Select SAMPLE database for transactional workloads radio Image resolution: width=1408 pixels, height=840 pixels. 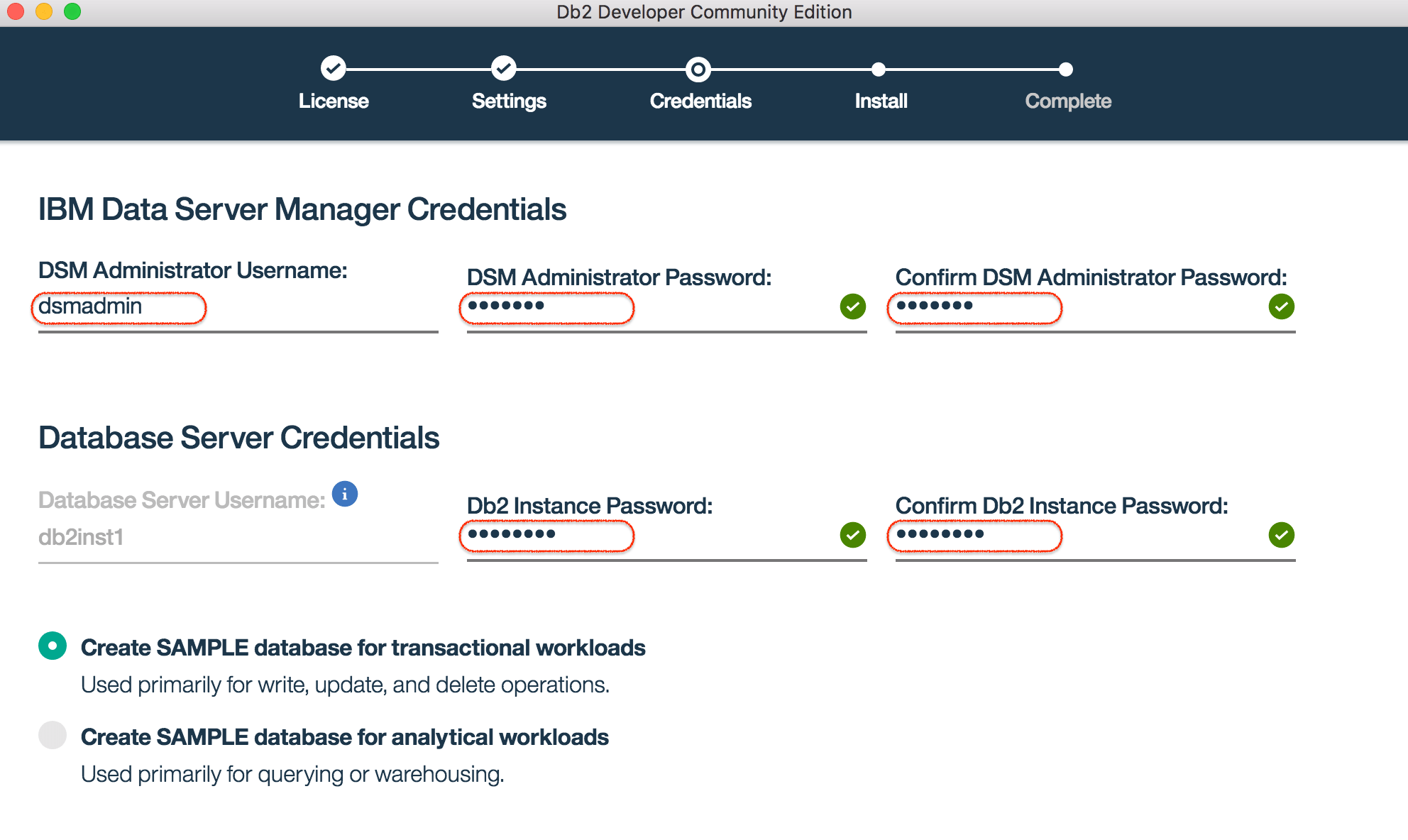[53, 646]
